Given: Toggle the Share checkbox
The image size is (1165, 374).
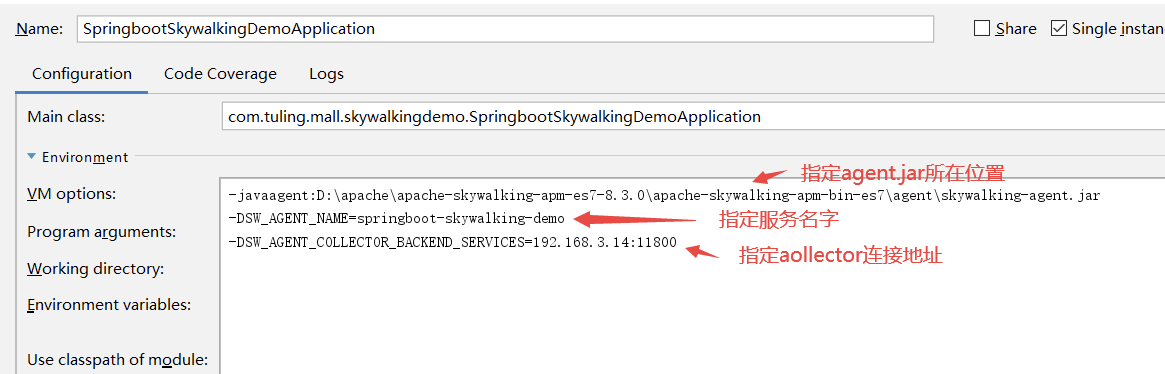Looking at the screenshot, I should click(981, 29).
